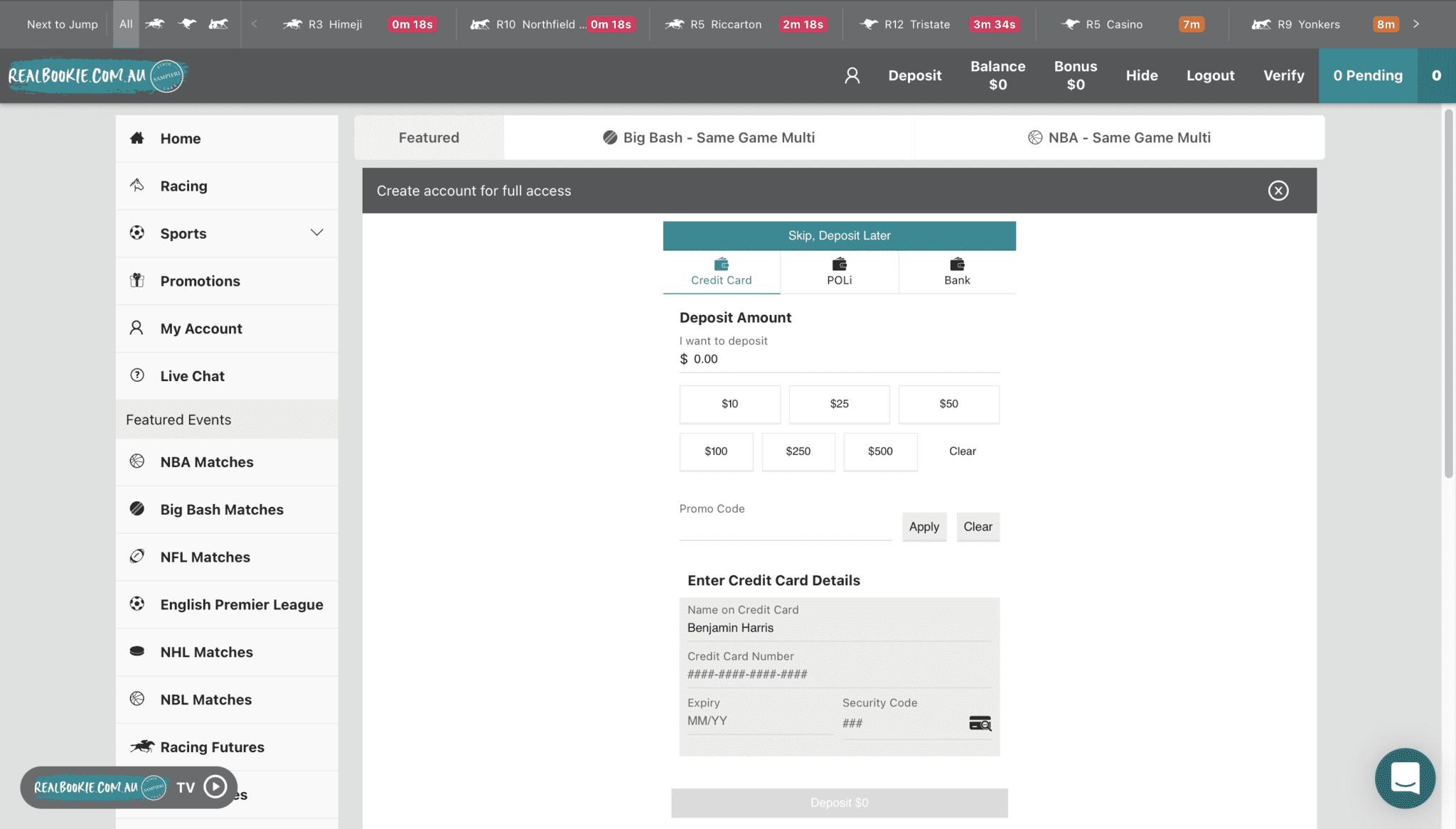Click Skip, Deposit Later
Viewport: 1456px width, 829px height.
point(839,235)
